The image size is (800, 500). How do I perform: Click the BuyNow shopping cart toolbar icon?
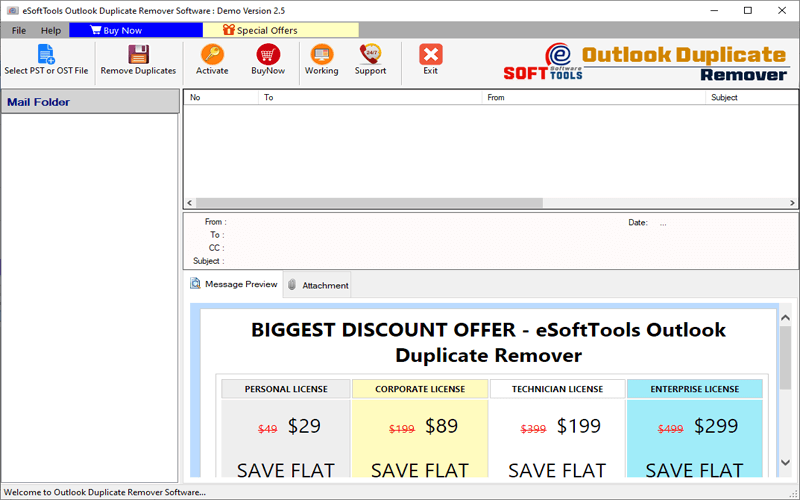268,54
